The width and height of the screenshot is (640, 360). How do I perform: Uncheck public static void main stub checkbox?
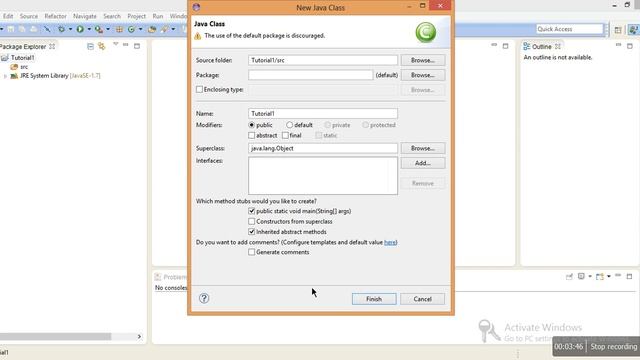pos(251,211)
